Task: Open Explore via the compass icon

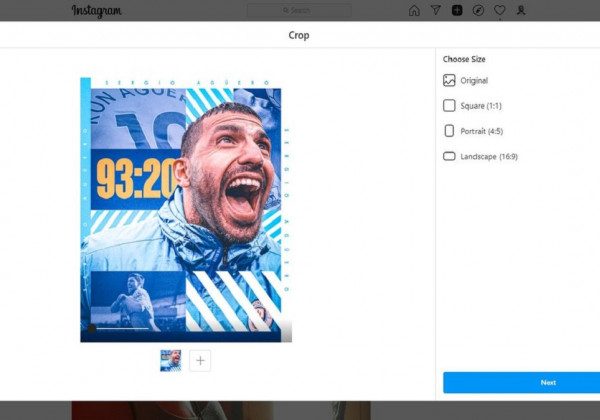Action: (x=478, y=11)
